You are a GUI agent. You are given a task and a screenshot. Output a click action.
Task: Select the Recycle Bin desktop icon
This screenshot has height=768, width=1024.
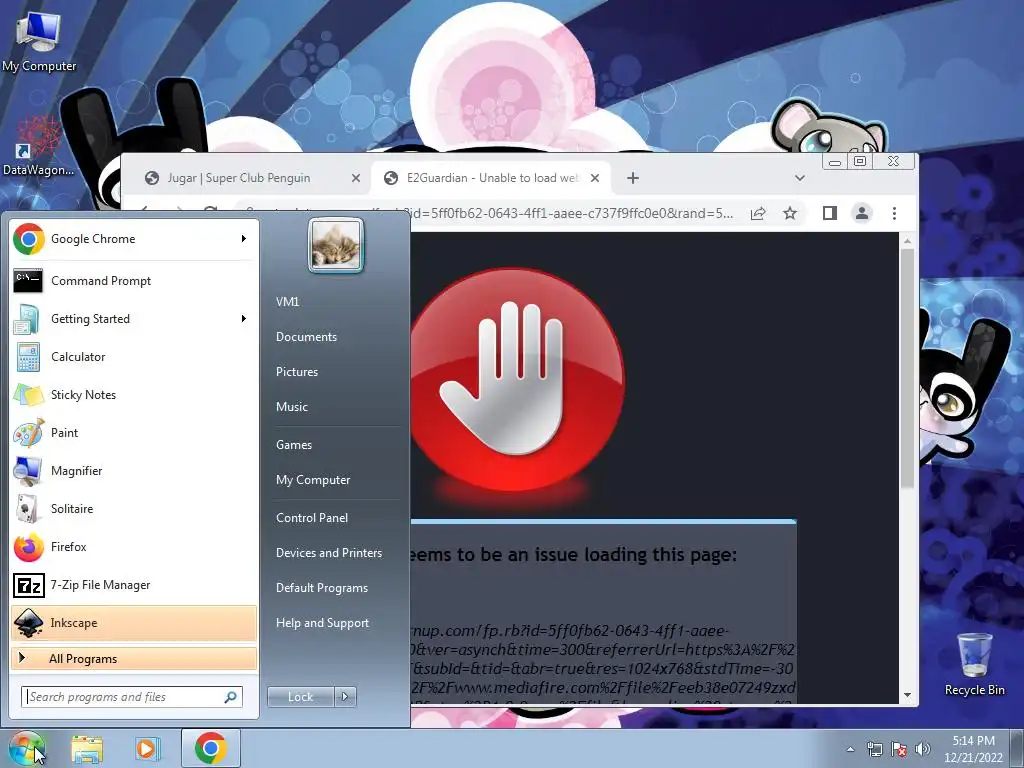click(x=974, y=664)
